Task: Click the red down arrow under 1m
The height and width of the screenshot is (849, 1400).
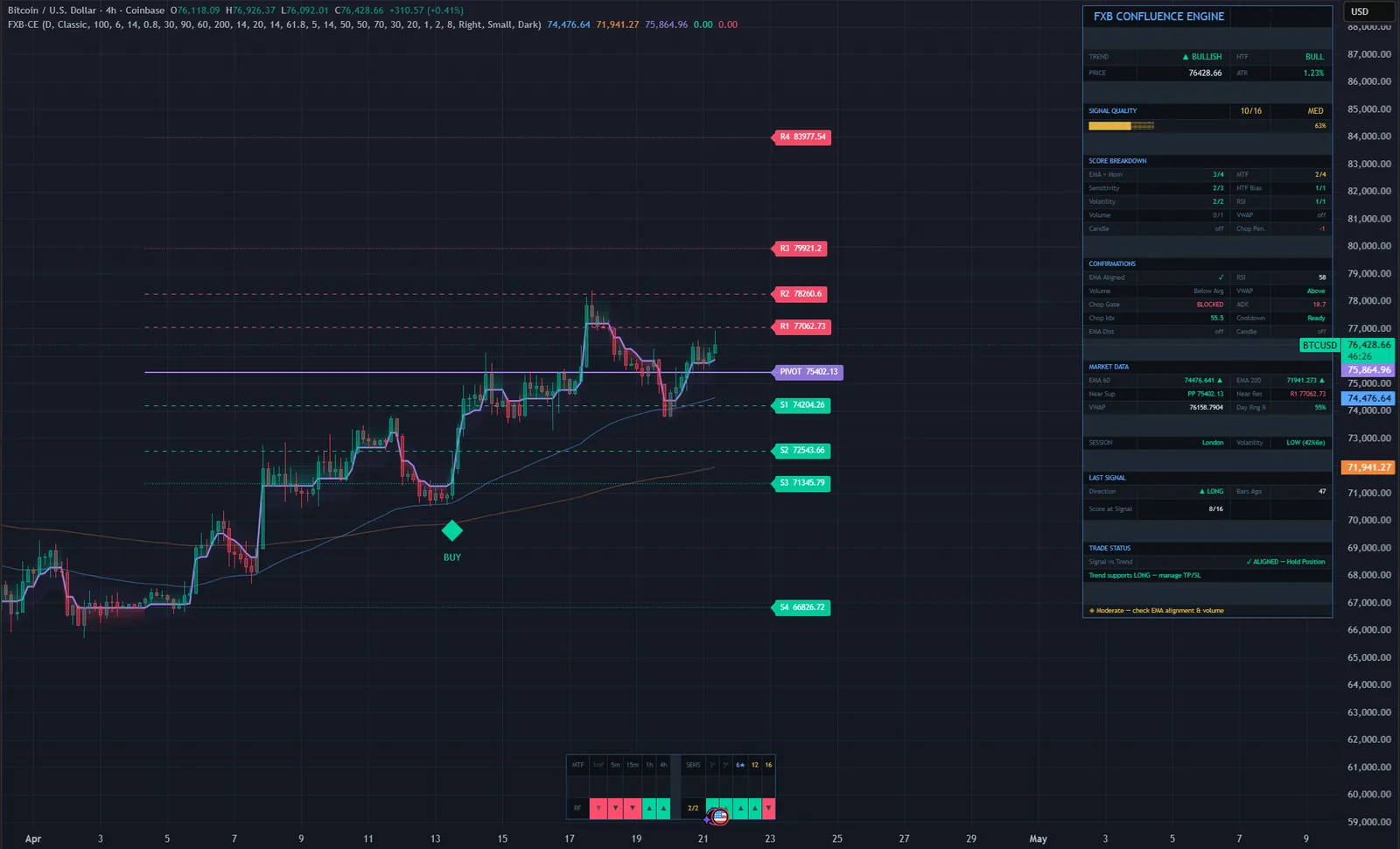Action: point(598,808)
